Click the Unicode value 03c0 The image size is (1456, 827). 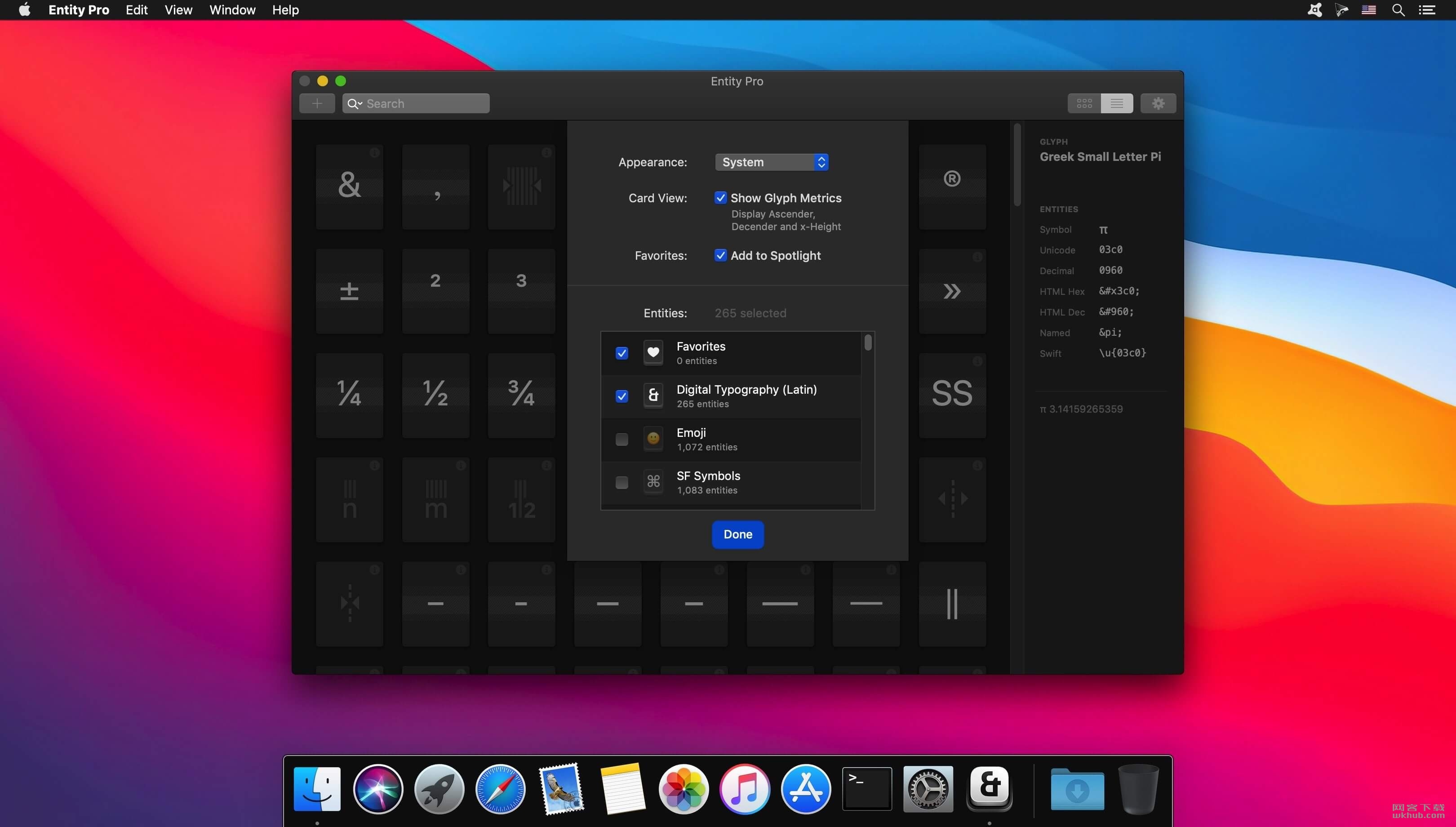[x=1111, y=250]
